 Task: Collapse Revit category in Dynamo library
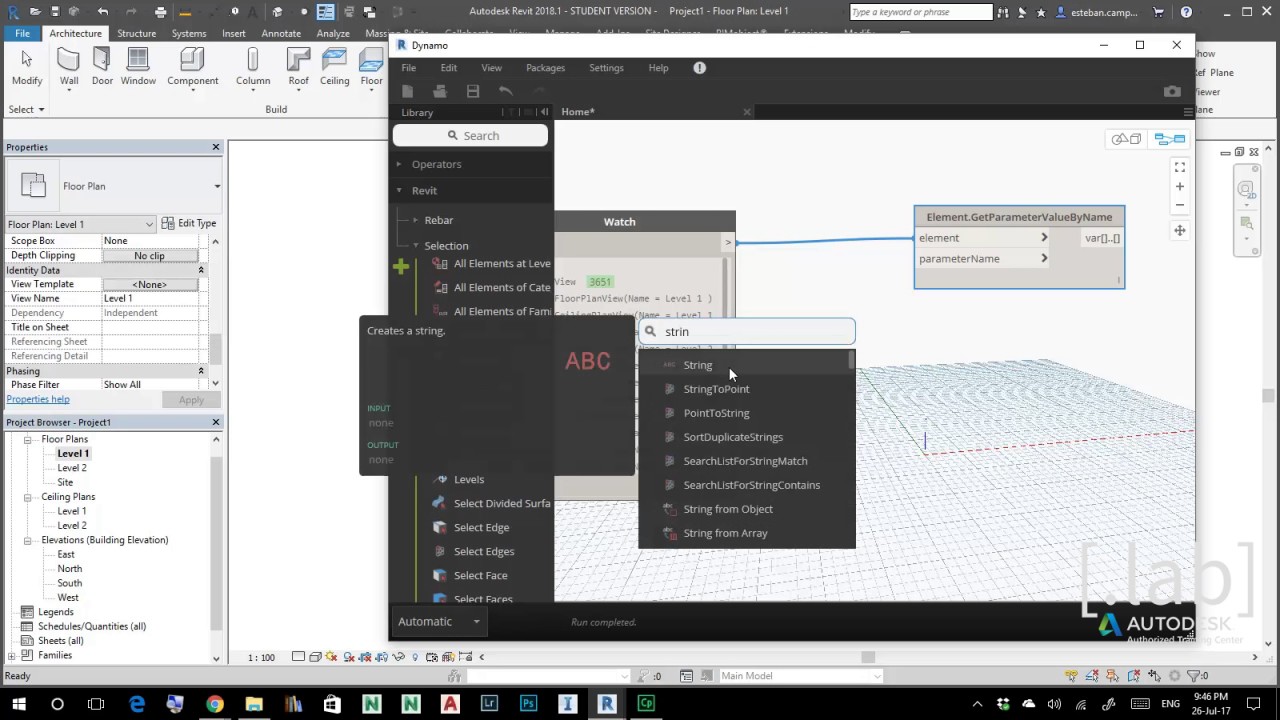[x=399, y=190]
